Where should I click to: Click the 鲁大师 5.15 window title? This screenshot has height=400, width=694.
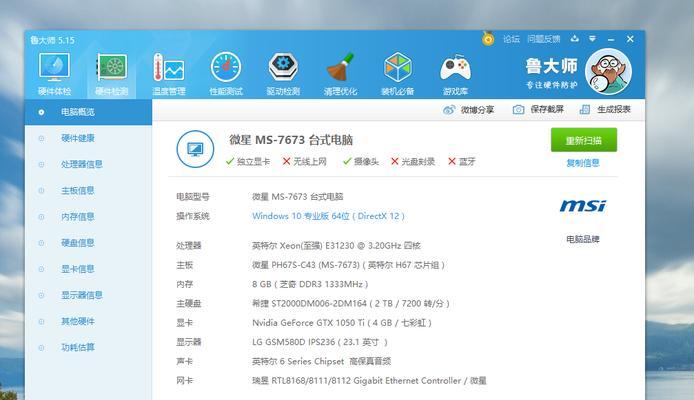(x=52, y=40)
